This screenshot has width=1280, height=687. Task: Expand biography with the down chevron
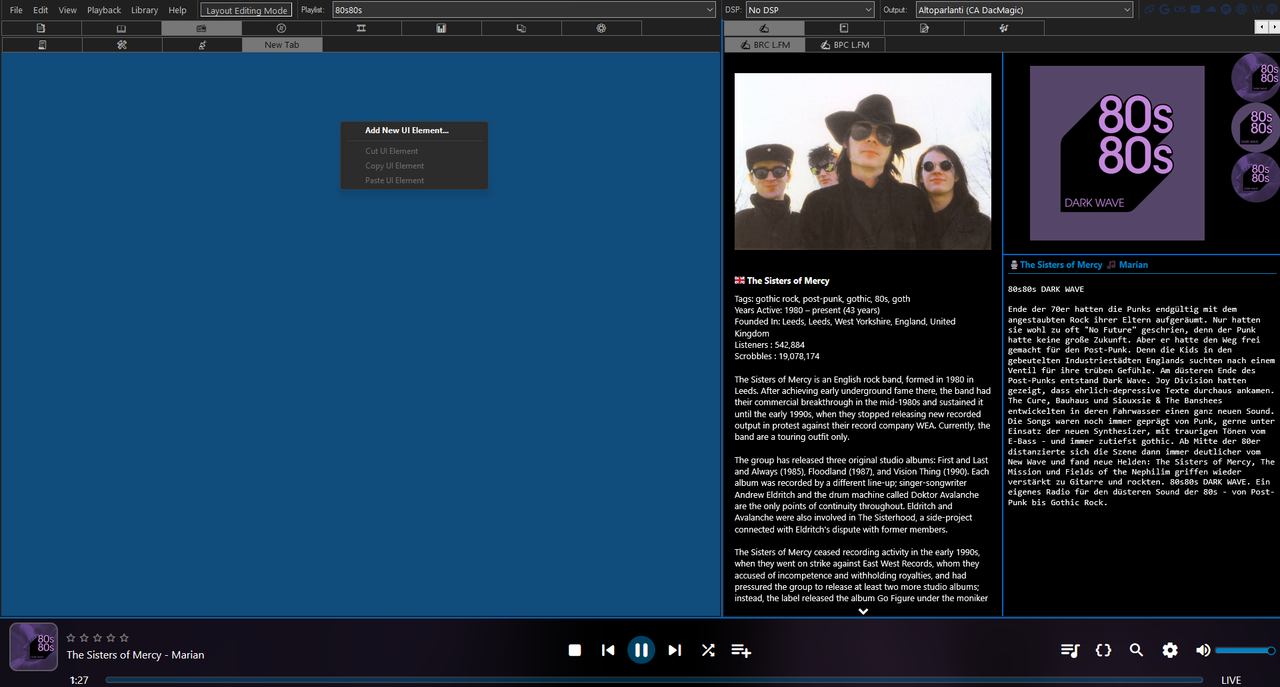(x=863, y=611)
